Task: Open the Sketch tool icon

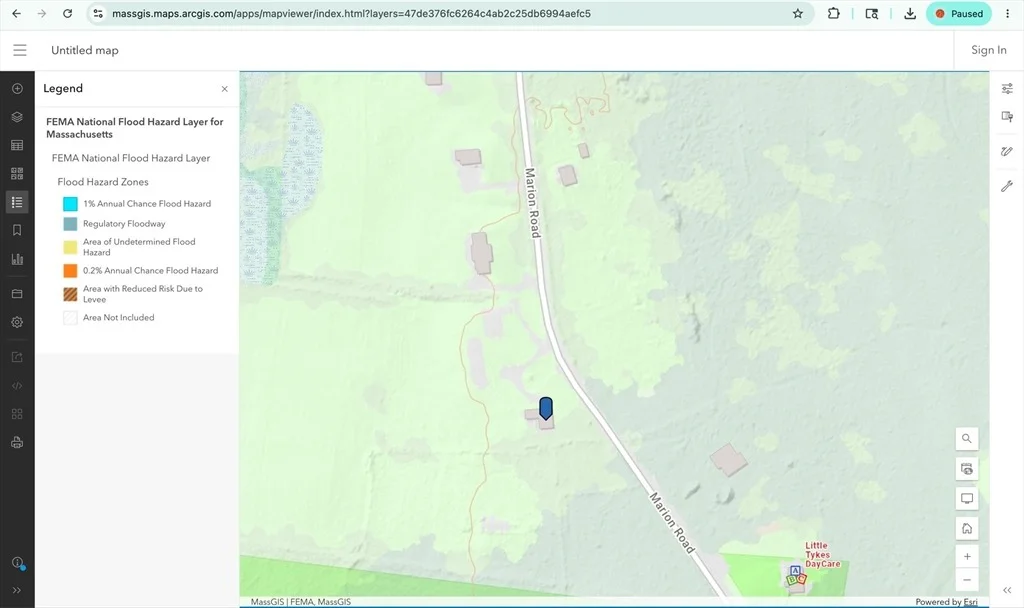Action: tap(1007, 152)
